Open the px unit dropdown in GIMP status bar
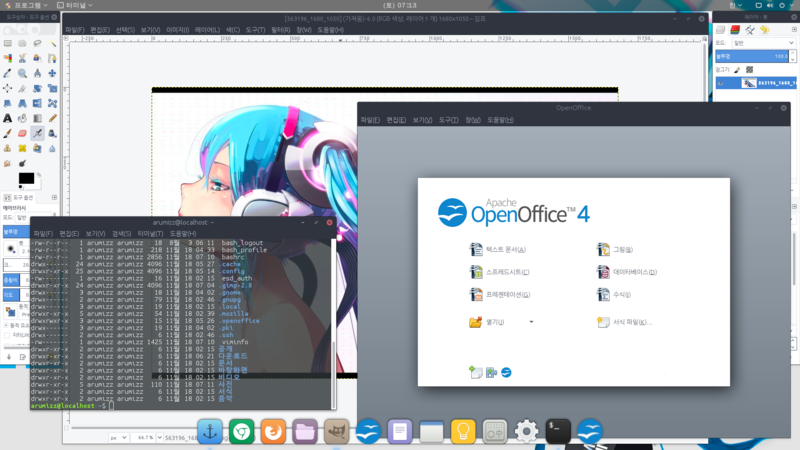Viewport: 800px width, 450px height. click(x=118, y=437)
